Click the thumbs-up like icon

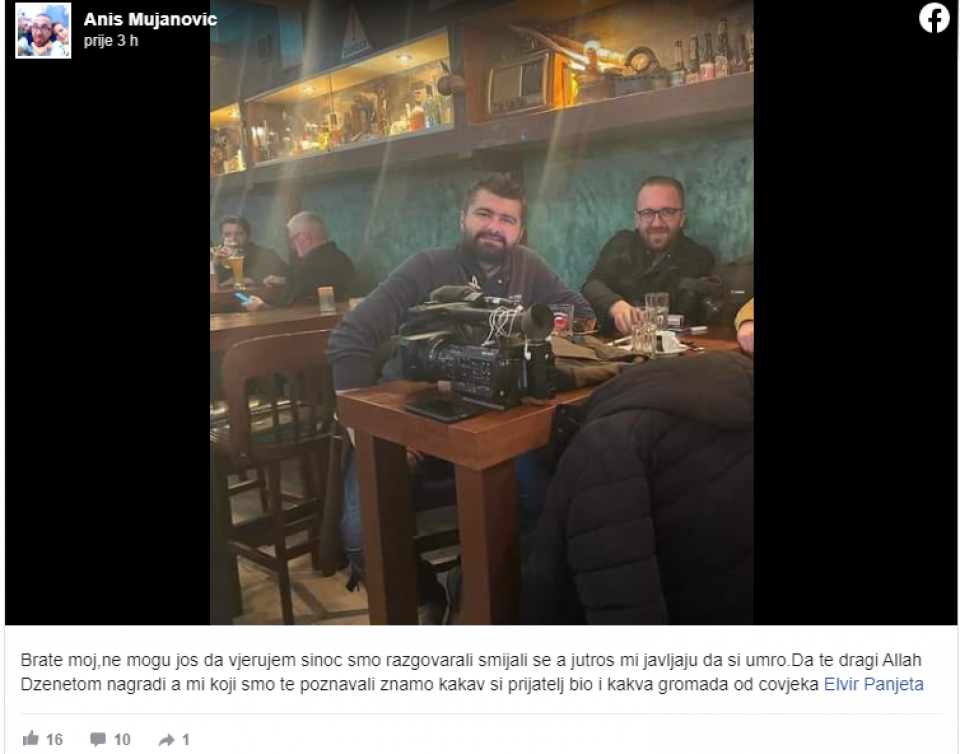pyautogui.click(x=30, y=739)
